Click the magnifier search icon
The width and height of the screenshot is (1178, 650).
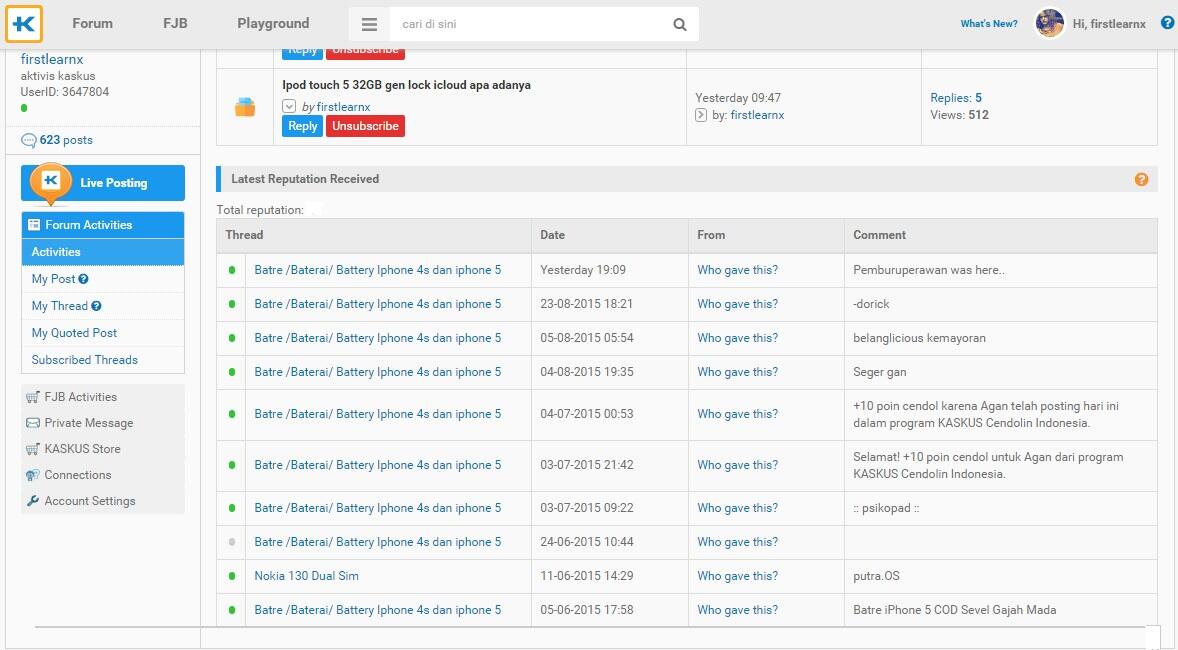[680, 24]
